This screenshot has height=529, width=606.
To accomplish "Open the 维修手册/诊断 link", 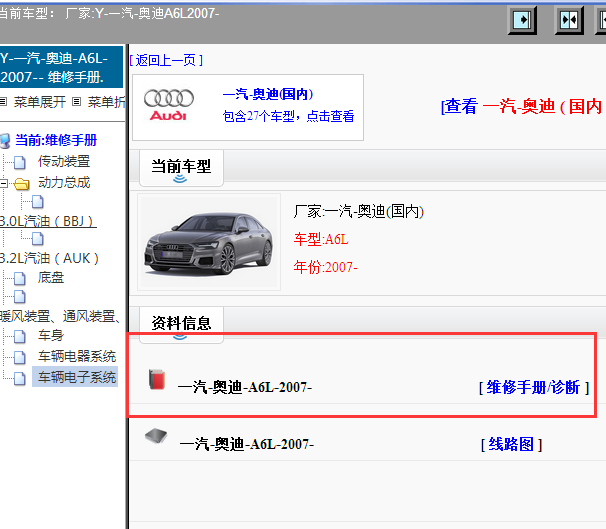I will 533,387.
